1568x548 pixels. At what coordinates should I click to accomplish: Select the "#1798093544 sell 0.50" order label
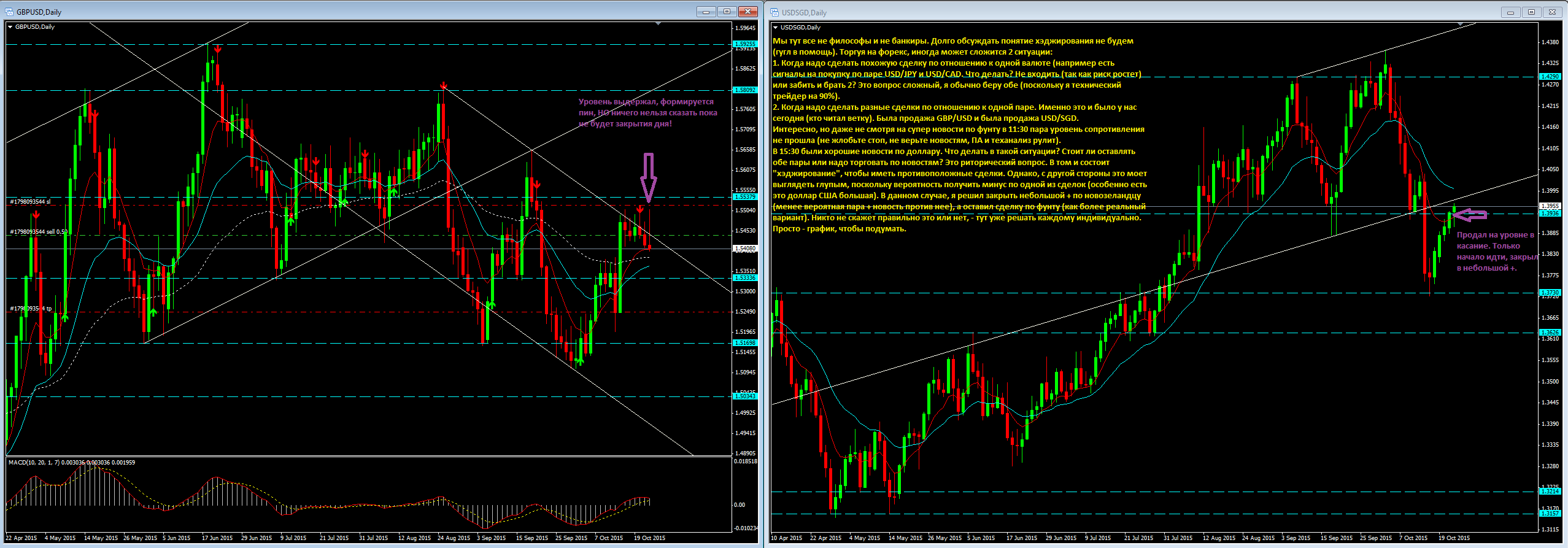click(39, 232)
